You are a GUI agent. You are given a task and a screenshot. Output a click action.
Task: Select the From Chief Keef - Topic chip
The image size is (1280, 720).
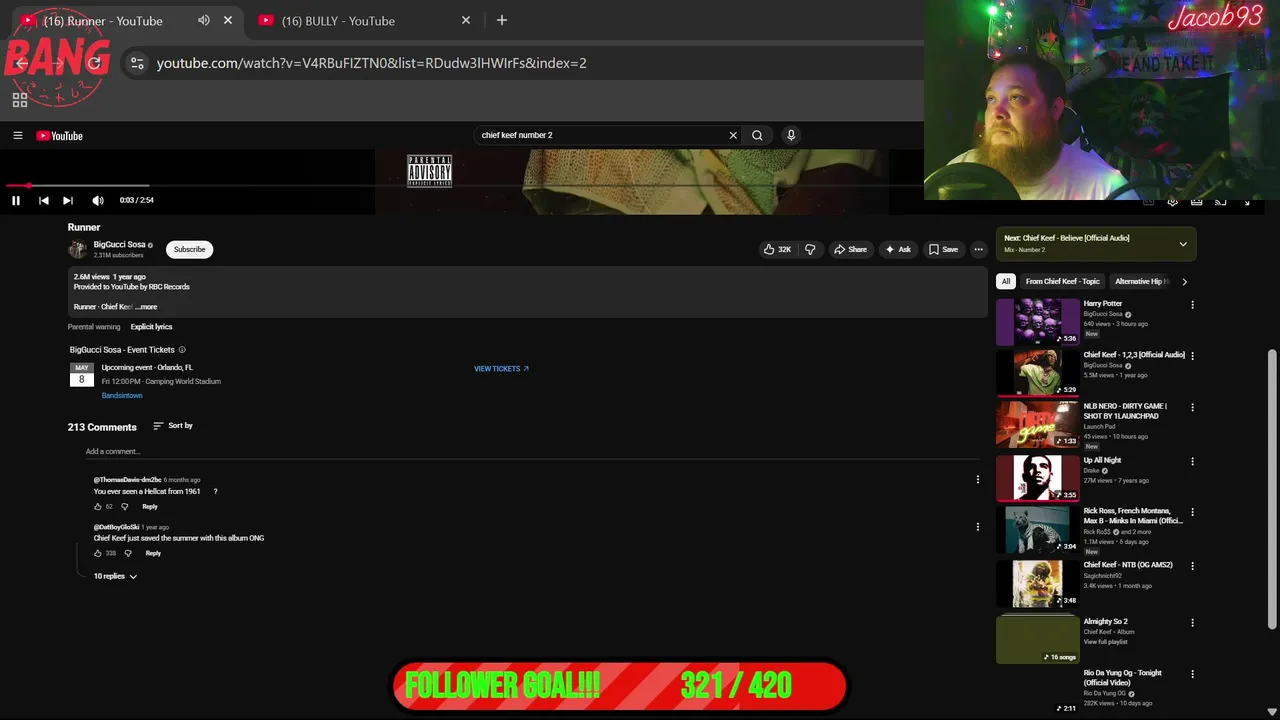pos(1062,281)
